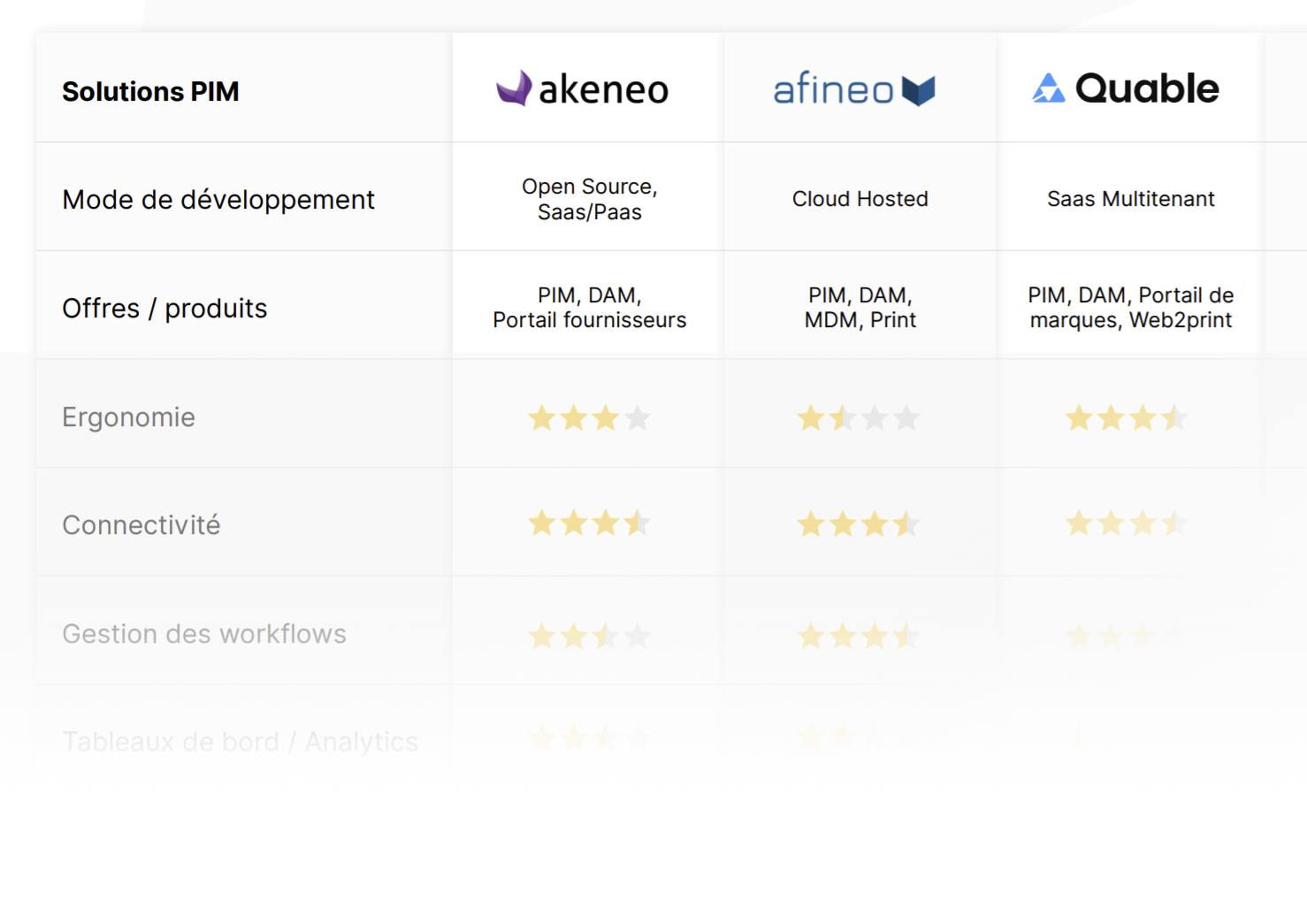Screen dimensions: 1307x924
Task: Click the Connectivité row label
Action: (141, 524)
